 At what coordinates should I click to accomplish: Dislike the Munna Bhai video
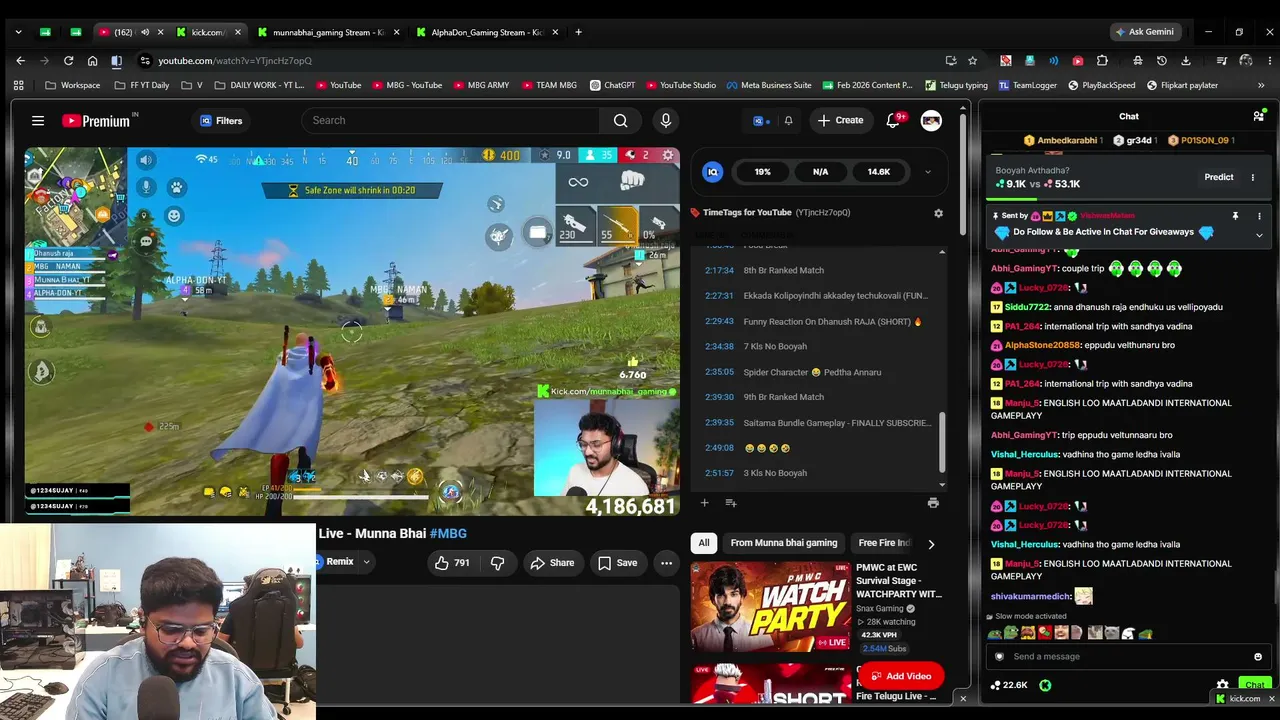coord(497,563)
